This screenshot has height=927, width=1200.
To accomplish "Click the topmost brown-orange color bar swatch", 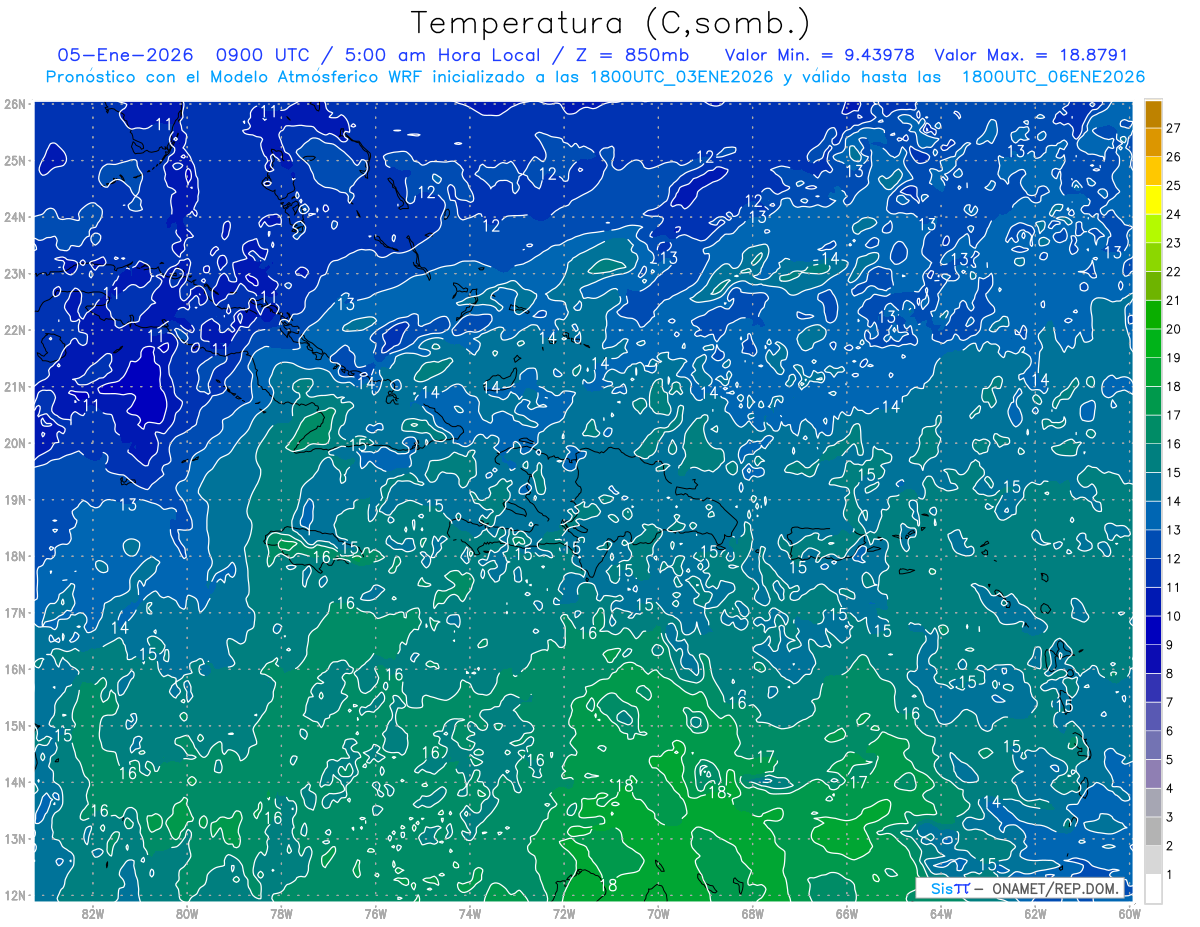I will (1154, 114).
